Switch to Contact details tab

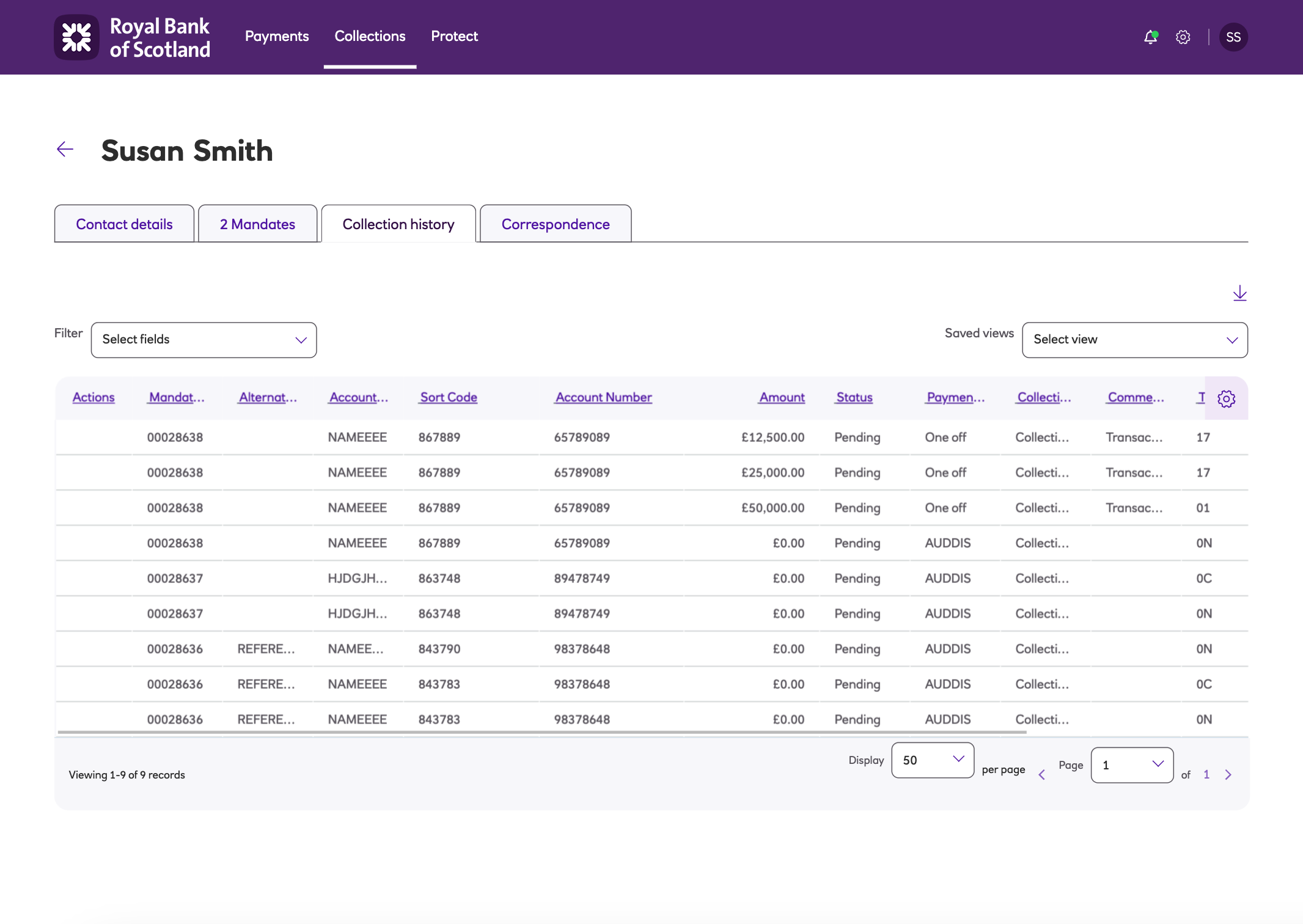click(124, 224)
